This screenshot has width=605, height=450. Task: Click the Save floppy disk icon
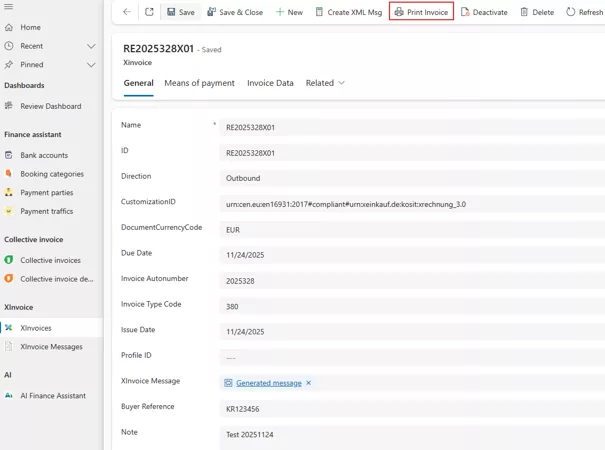point(171,12)
